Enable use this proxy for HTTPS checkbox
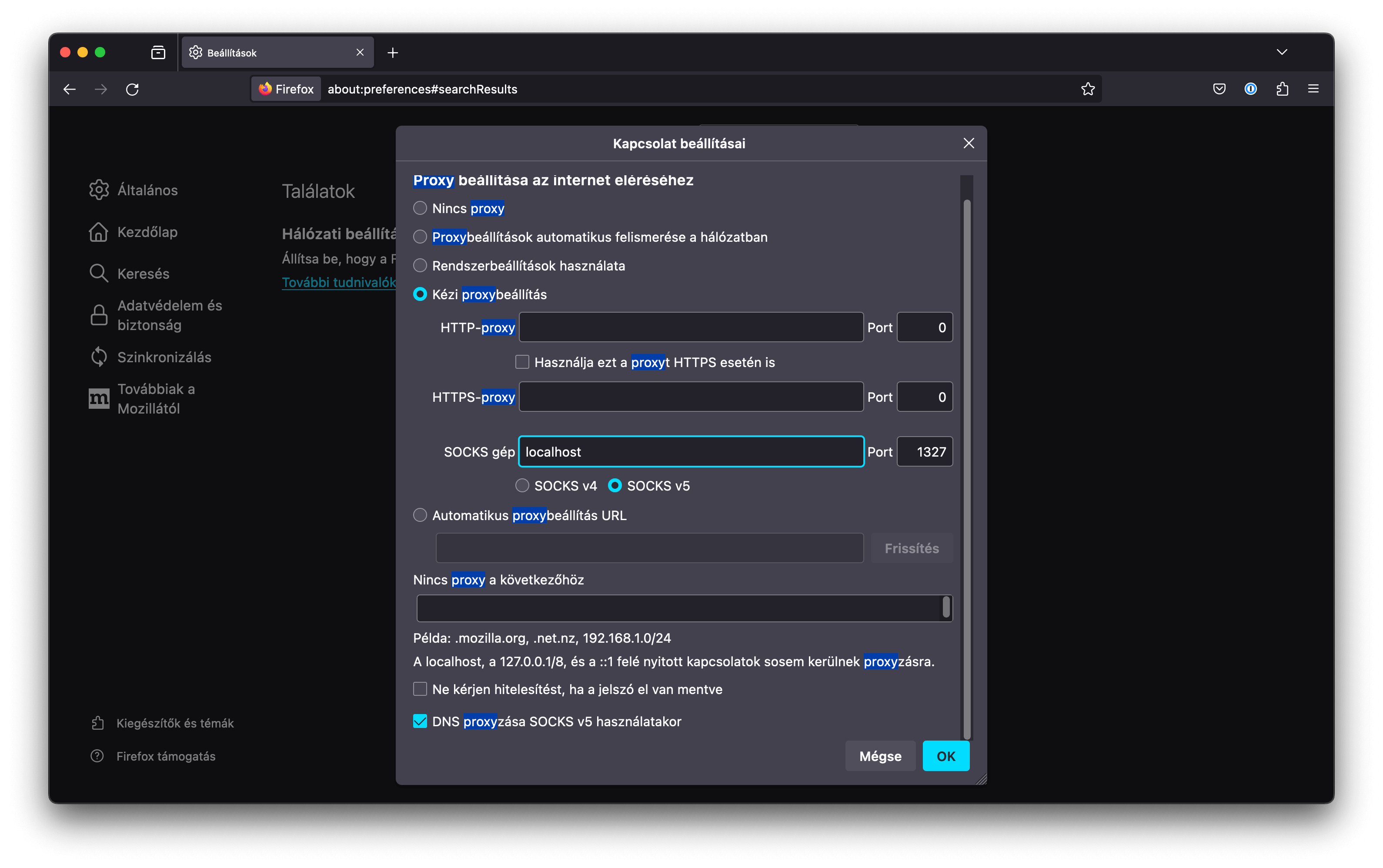 click(522, 362)
